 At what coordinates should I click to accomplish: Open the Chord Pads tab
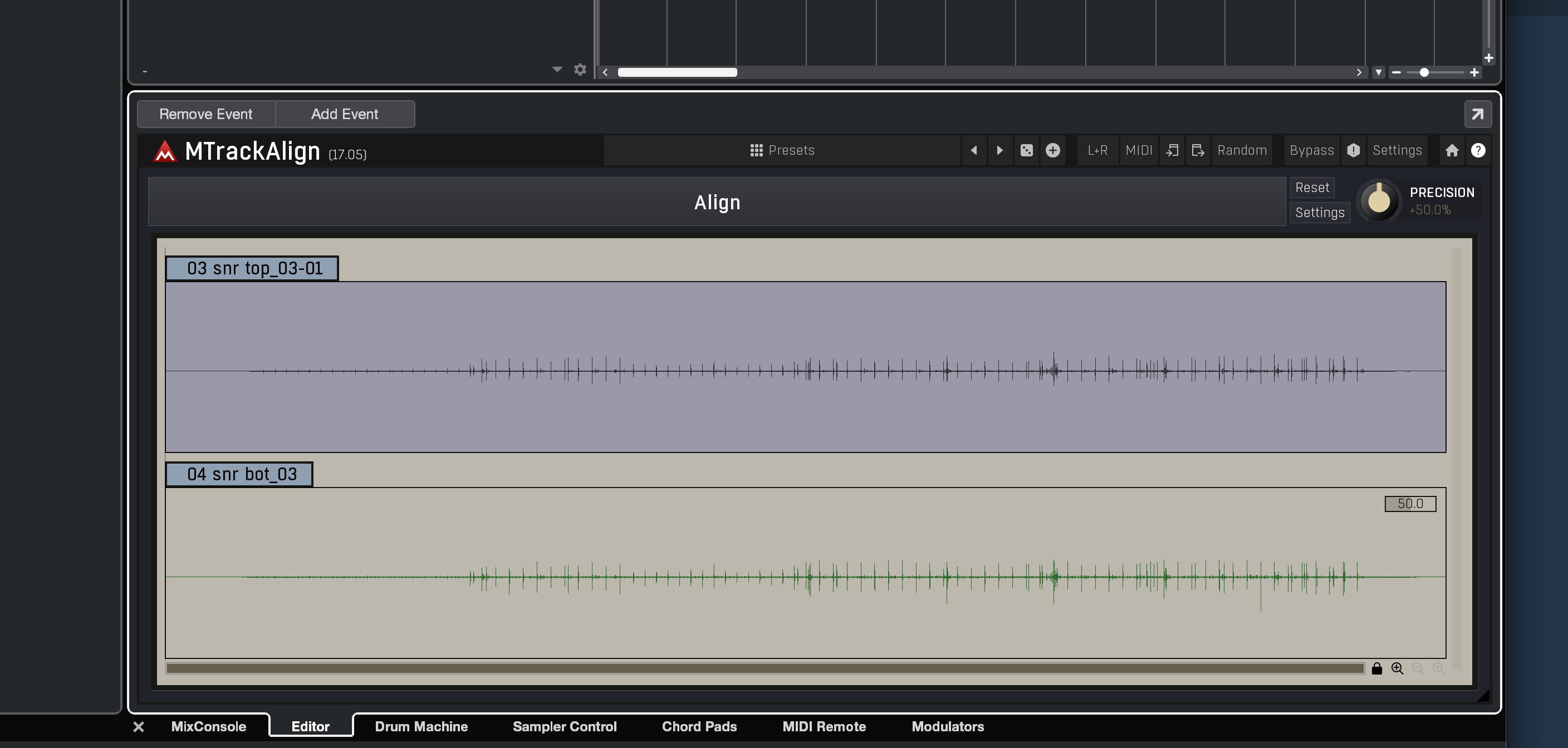point(699,727)
